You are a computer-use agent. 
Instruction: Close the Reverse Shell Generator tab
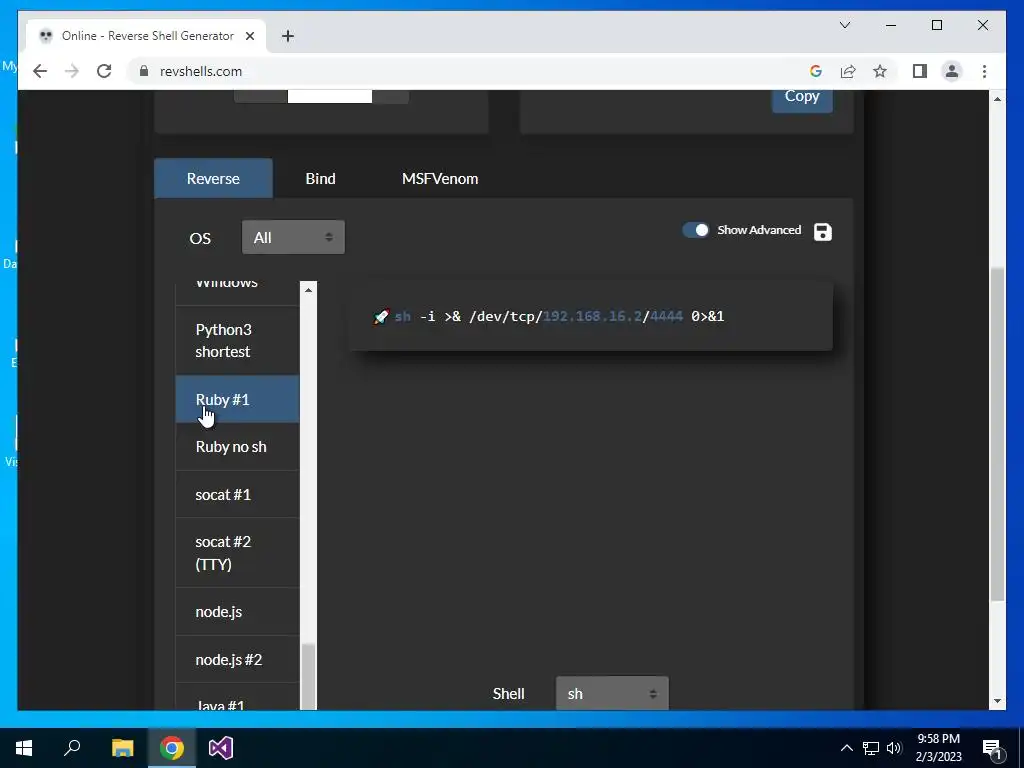[x=249, y=36]
